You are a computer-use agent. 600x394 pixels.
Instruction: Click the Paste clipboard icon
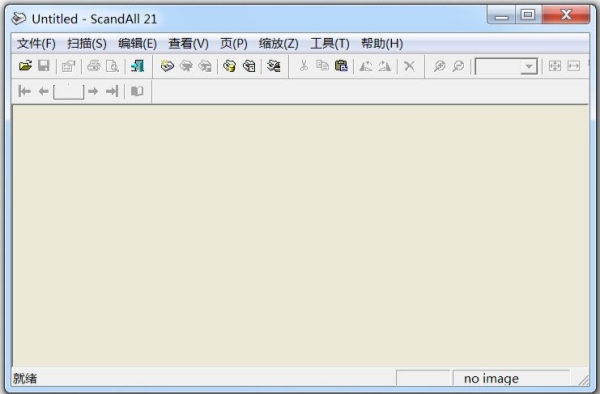coord(341,66)
